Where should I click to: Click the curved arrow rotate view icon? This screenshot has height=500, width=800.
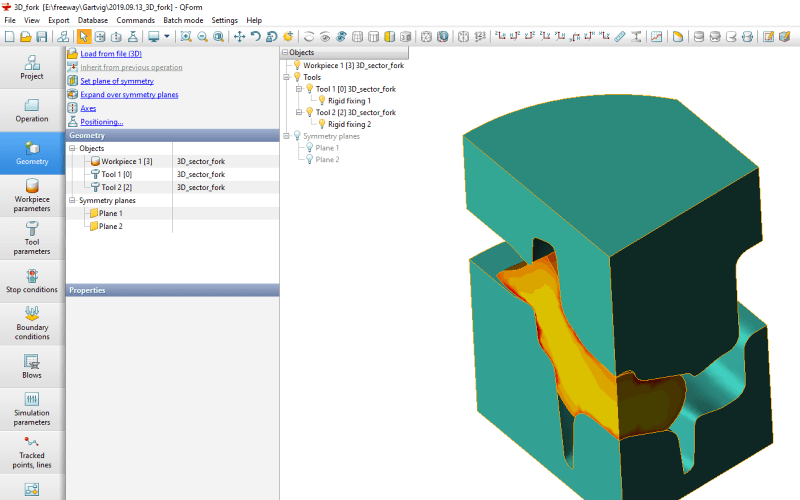click(256, 36)
